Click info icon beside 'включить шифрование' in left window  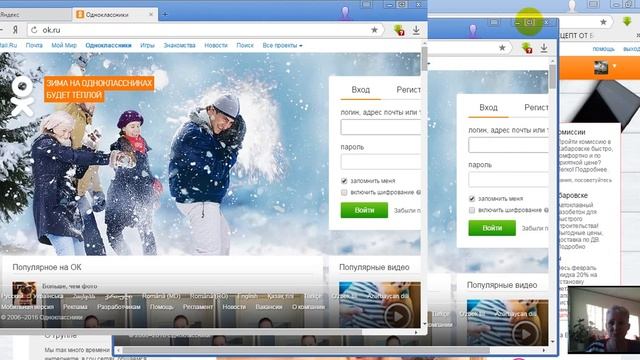pos(418,192)
